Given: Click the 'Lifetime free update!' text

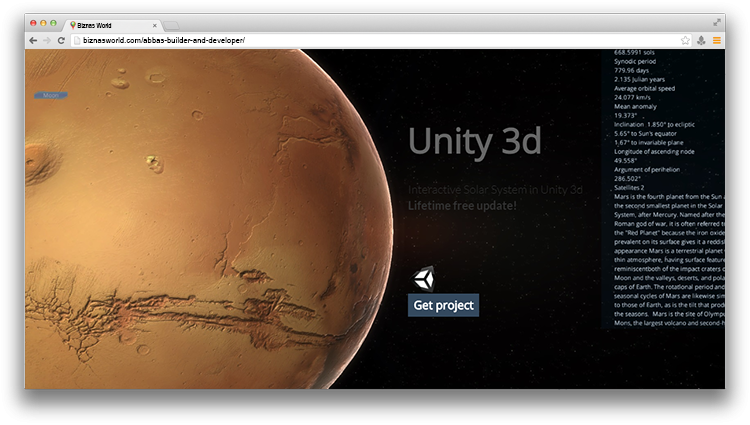Looking at the screenshot, I should pos(462,206).
